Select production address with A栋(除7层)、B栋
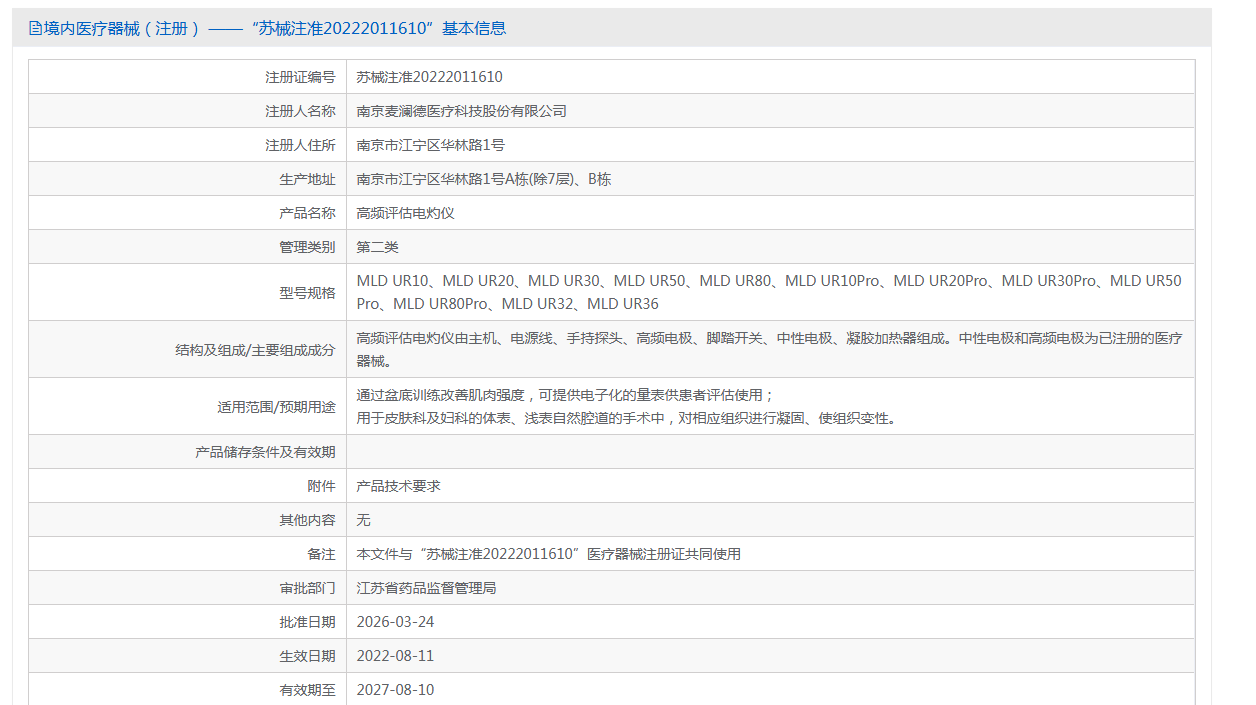This screenshot has width=1256, height=705. click(x=484, y=179)
